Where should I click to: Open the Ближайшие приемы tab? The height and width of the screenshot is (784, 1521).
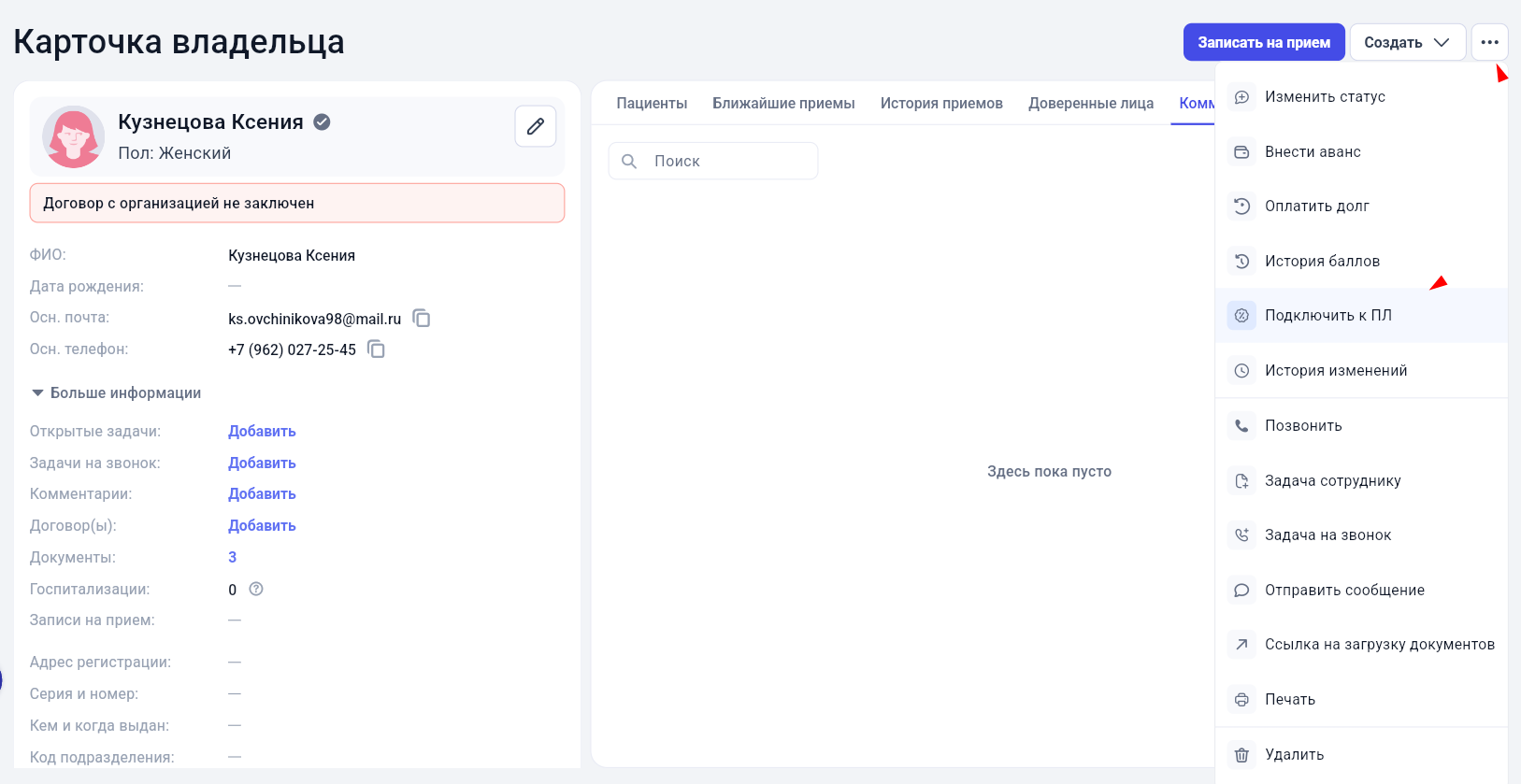click(783, 103)
